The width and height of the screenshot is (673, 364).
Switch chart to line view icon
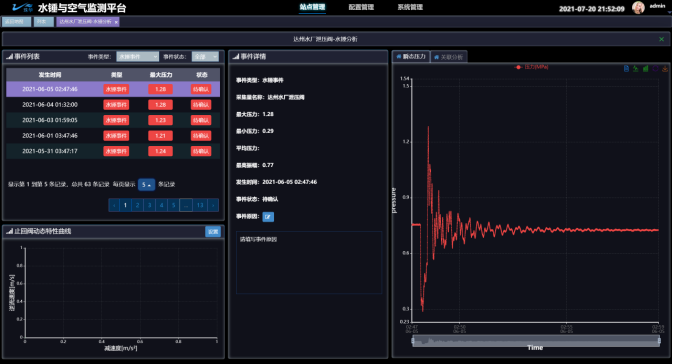pyautogui.click(x=636, y=69)
